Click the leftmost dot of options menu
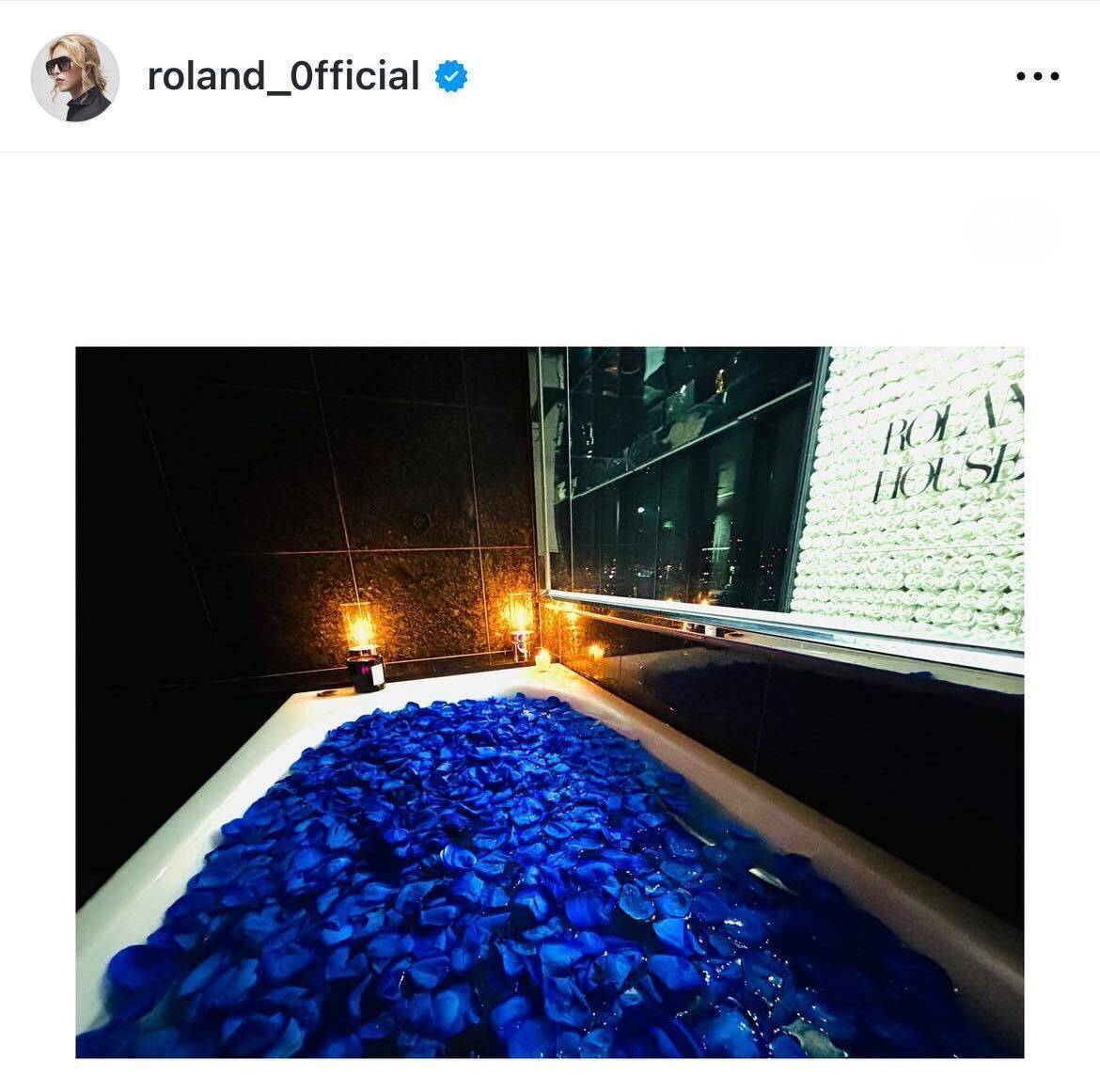This screenshot has width=1100, height=1092. (x=1021, y=76)
